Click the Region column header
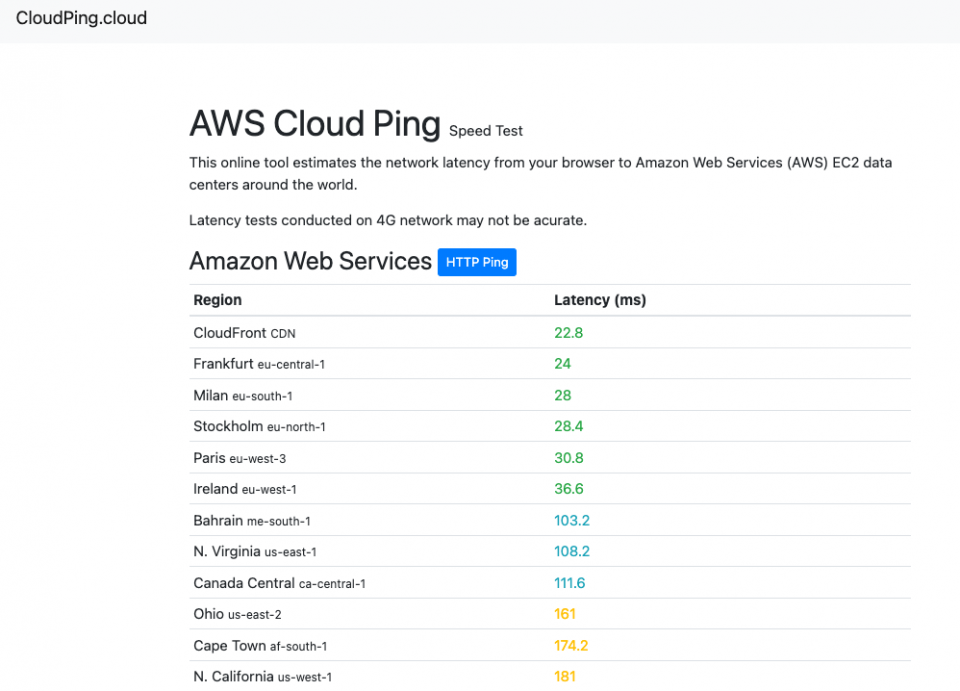The image size is (960, 691). 218,300
